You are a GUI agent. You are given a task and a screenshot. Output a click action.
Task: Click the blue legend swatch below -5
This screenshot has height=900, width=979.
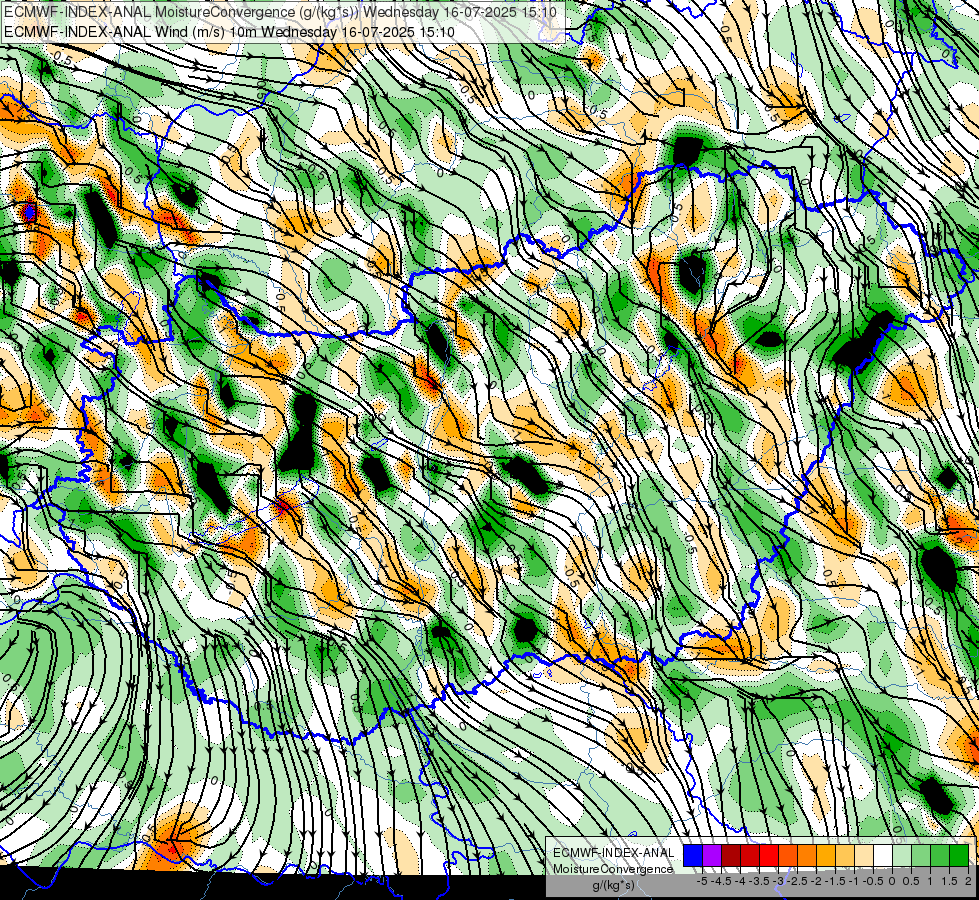click(693, 856)
